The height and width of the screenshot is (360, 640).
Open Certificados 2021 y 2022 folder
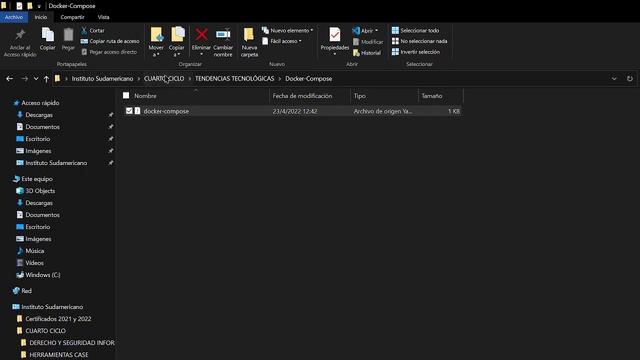[x=58, y=319]
